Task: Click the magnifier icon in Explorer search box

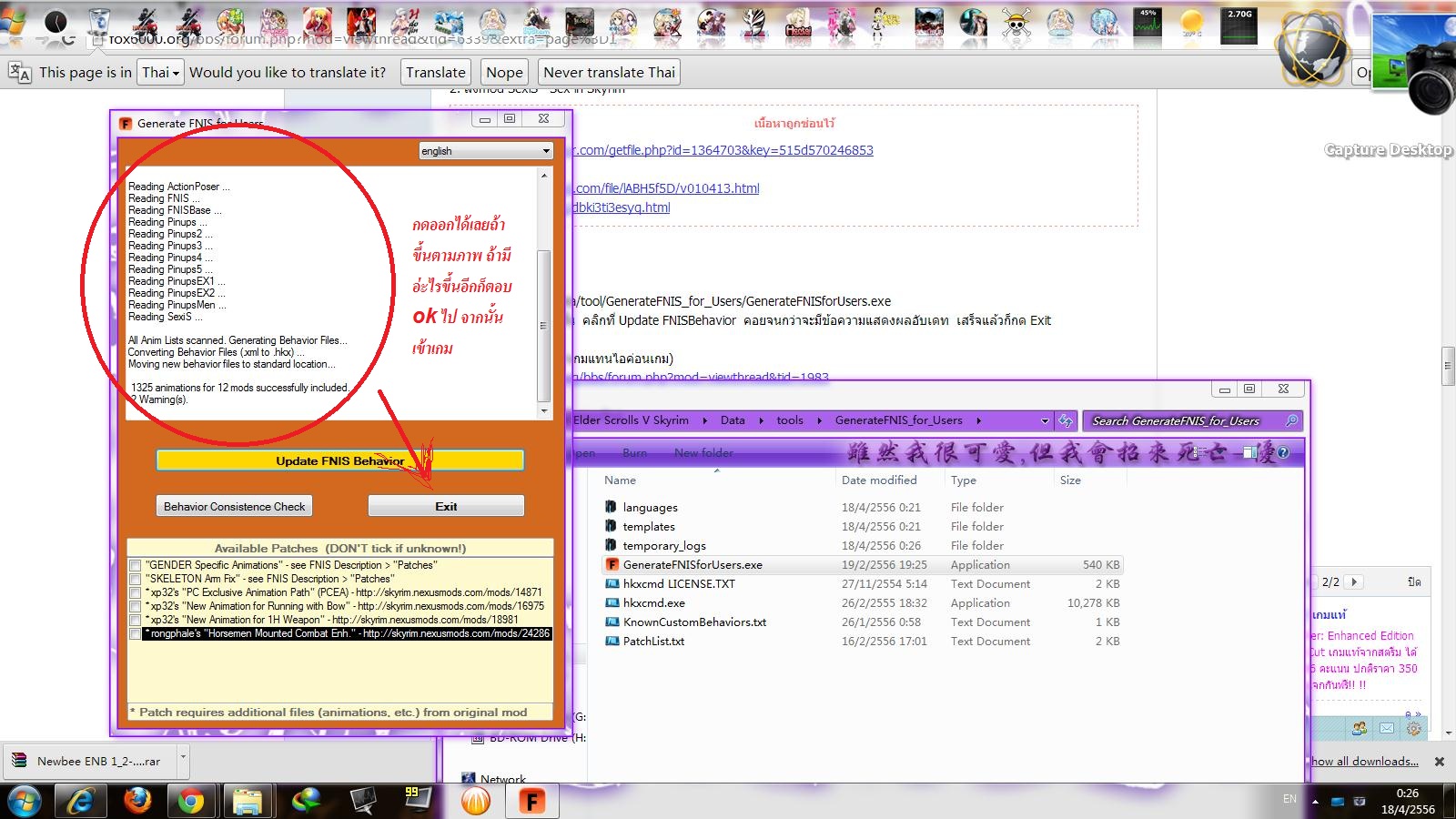Action: tap(1291, 420)
